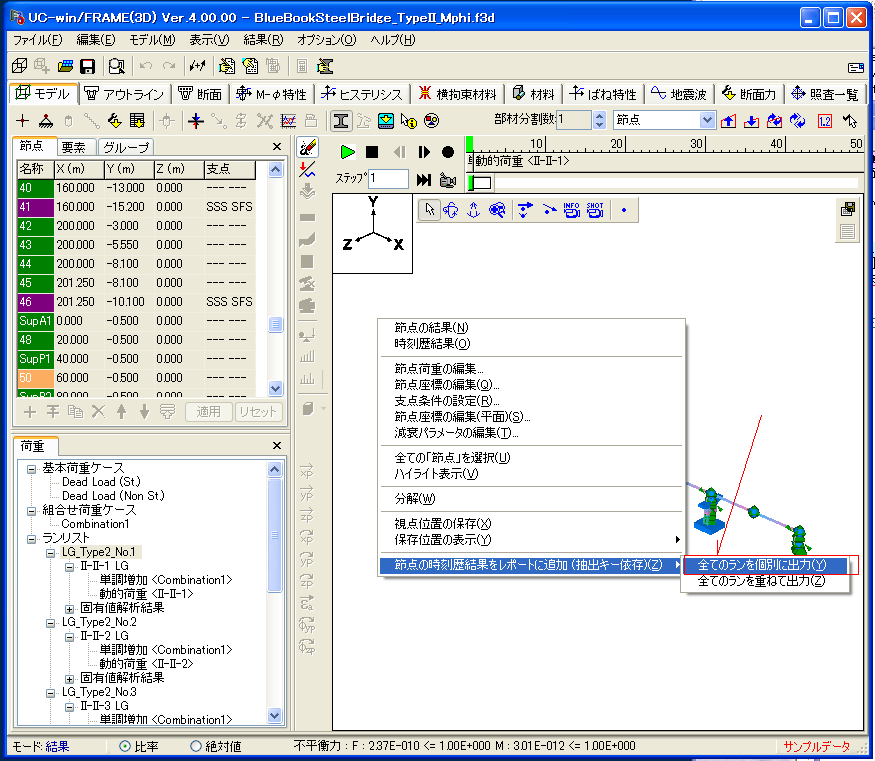This screenshot has width=875, height=761.
Task: Collapse the II-II-2 LG node
Action: click(69, 637)
